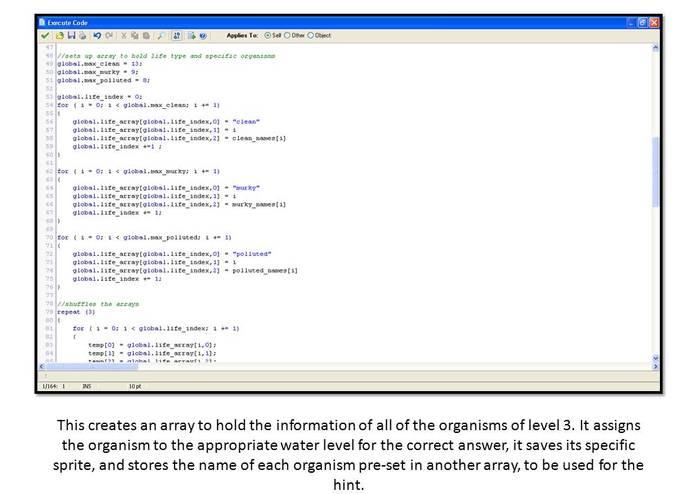Image resolution: width=695 pixels, height=494 pixels.
Task: Click the check syntax icon
Action: (x=191, y=35)
